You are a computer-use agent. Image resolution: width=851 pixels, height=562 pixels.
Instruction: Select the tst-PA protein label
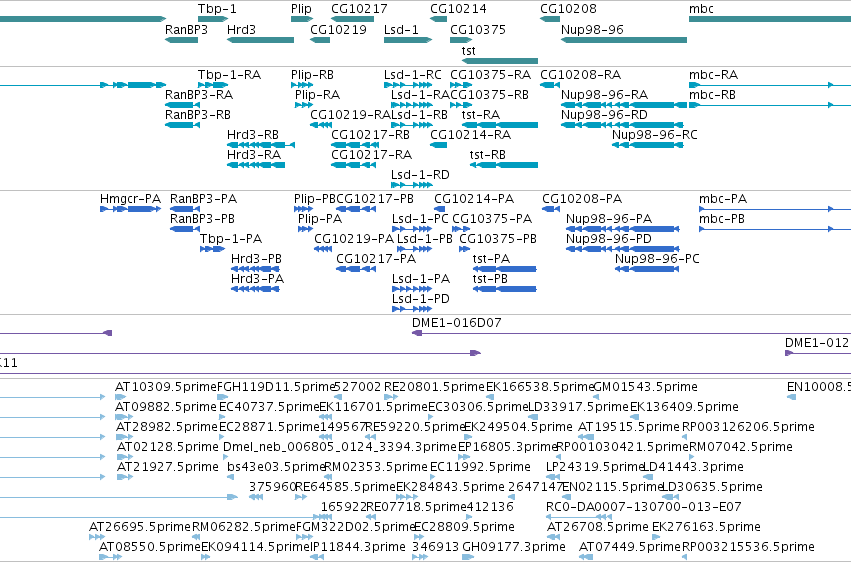(491, 259)
